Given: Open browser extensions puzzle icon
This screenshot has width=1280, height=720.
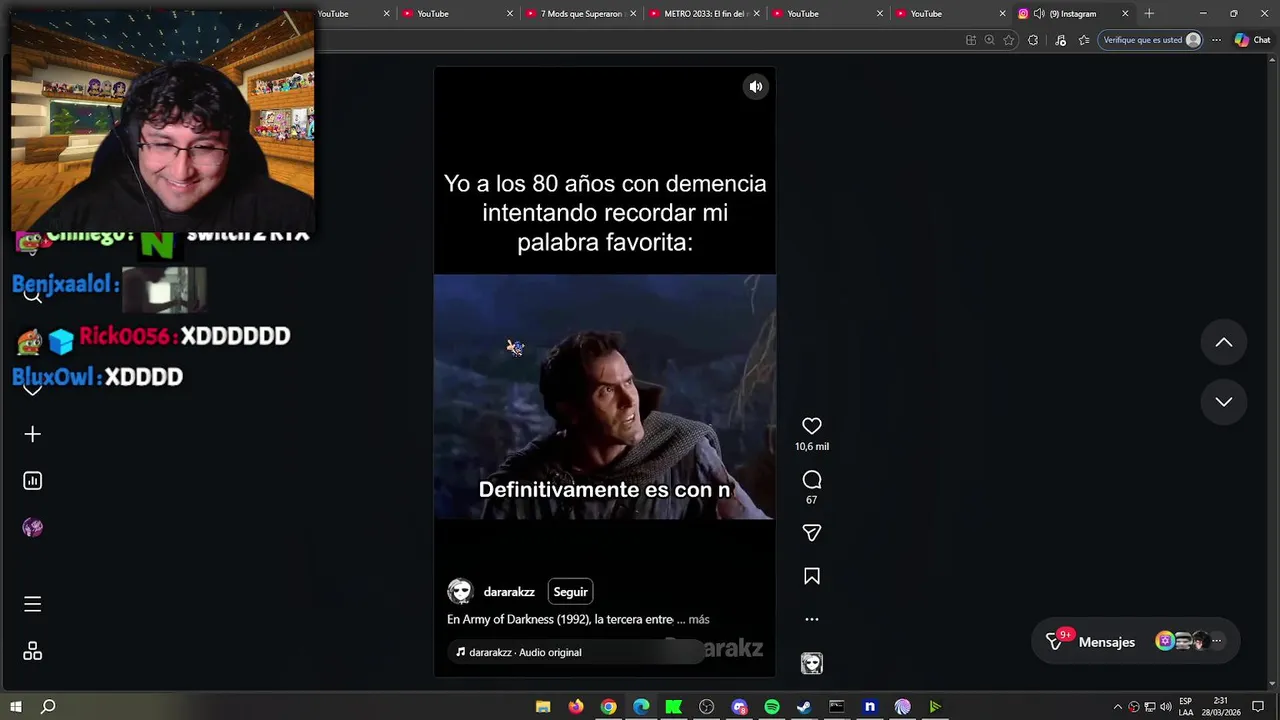Looking at the screenshot, I should [1033, 40].
